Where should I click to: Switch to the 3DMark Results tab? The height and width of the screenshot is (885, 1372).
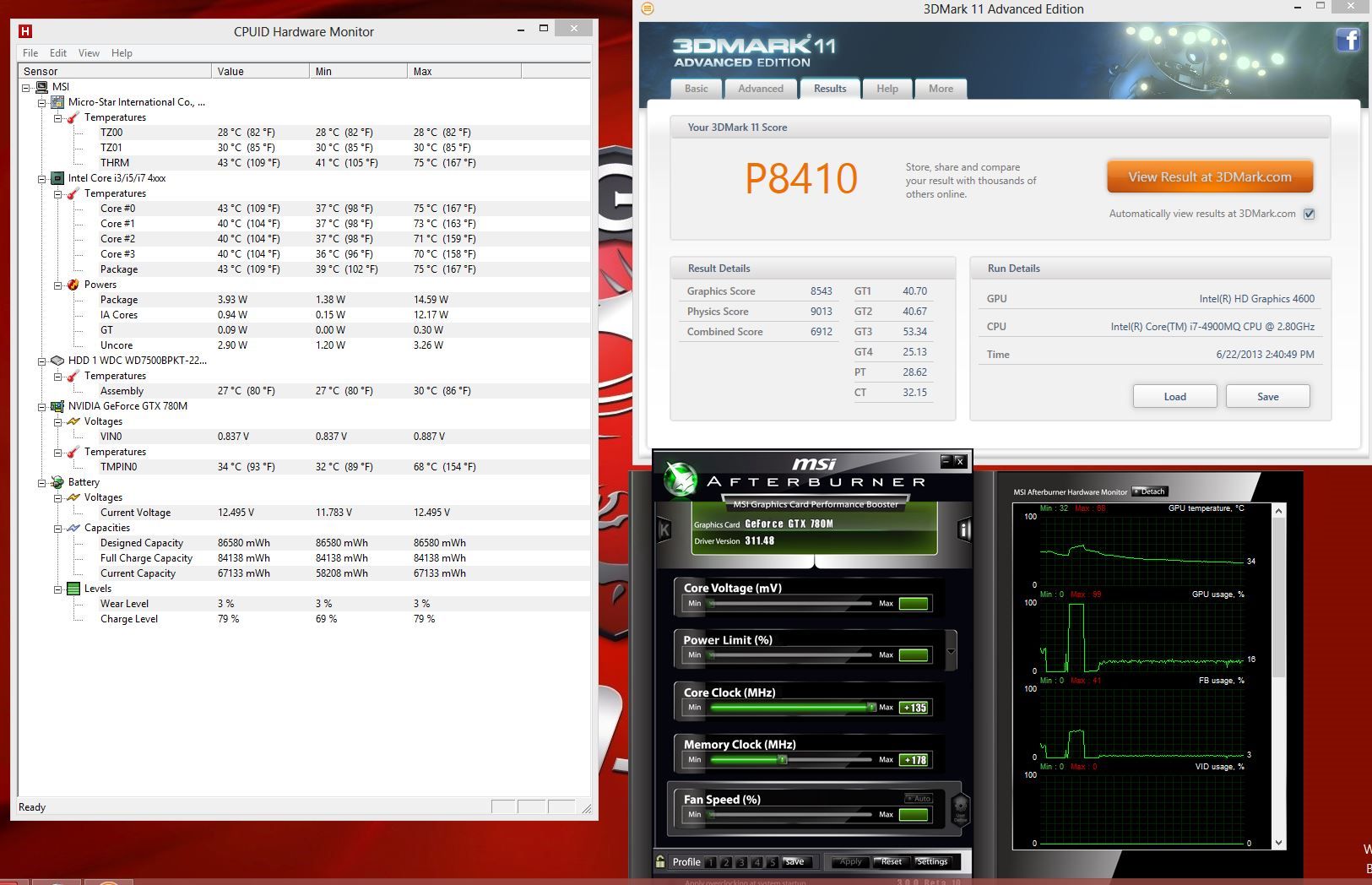[830, 88]
